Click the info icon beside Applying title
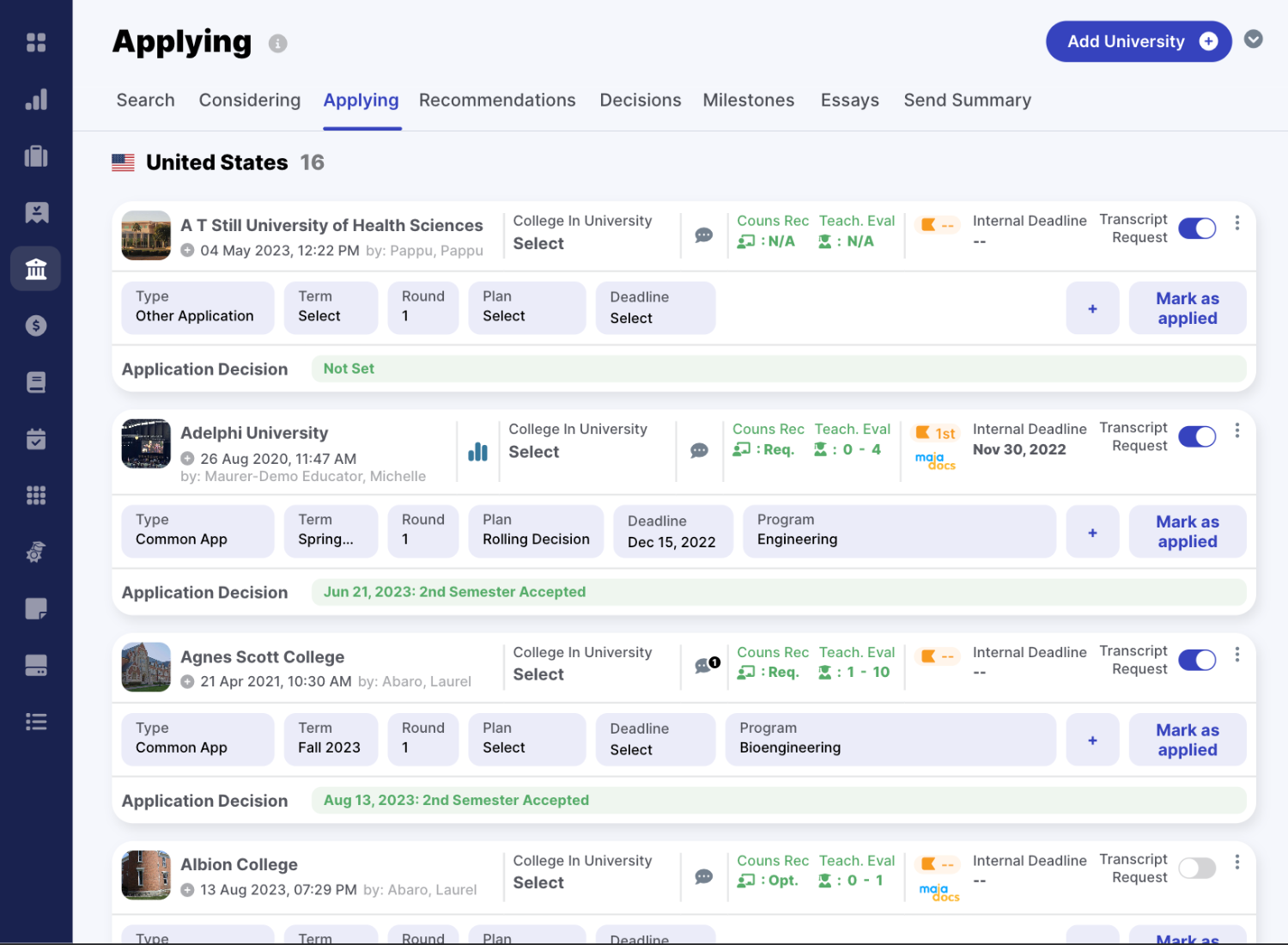The image size is (1288, 945). (277, 43)
